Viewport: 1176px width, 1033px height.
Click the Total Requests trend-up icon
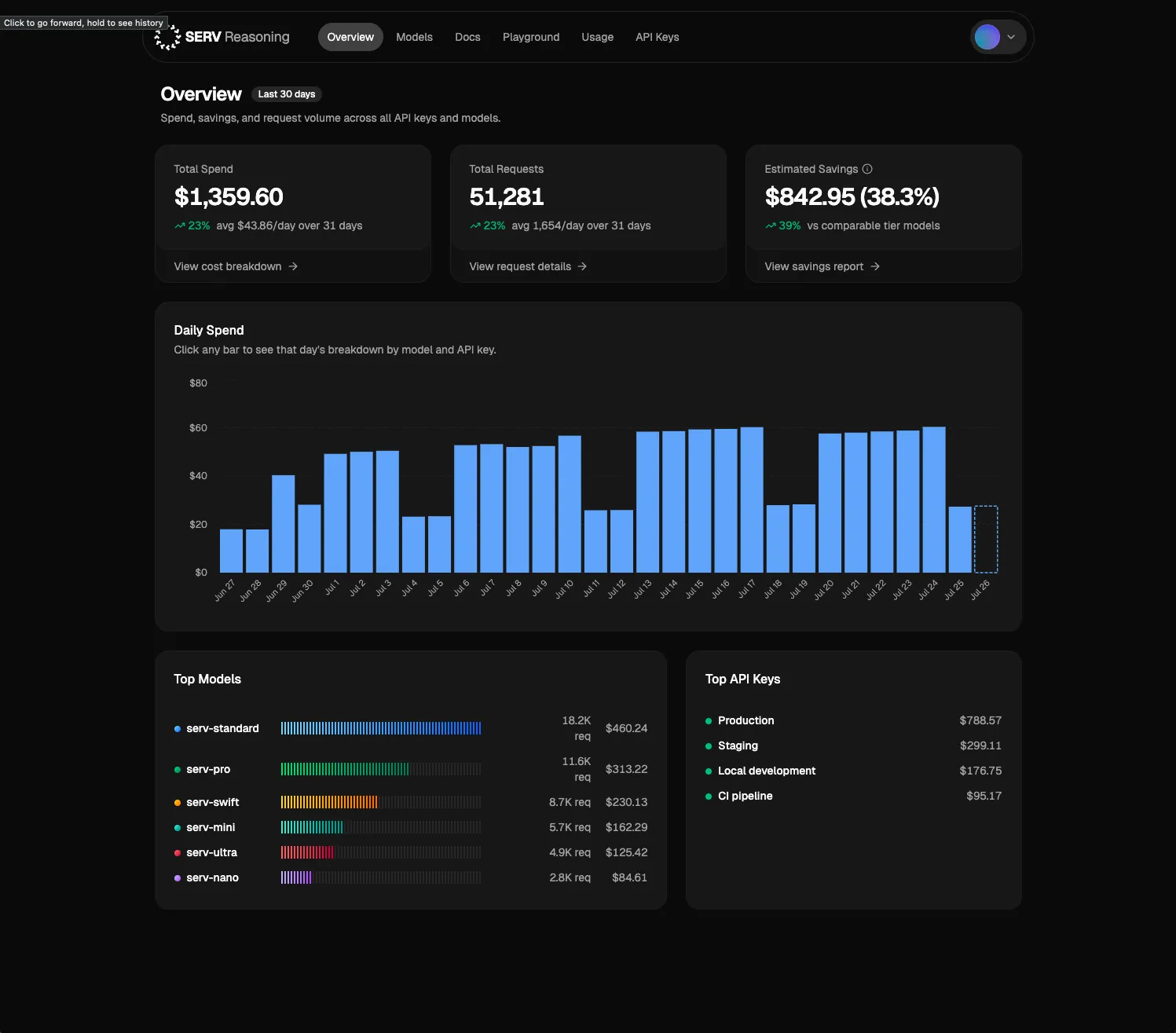click(475, 225)
